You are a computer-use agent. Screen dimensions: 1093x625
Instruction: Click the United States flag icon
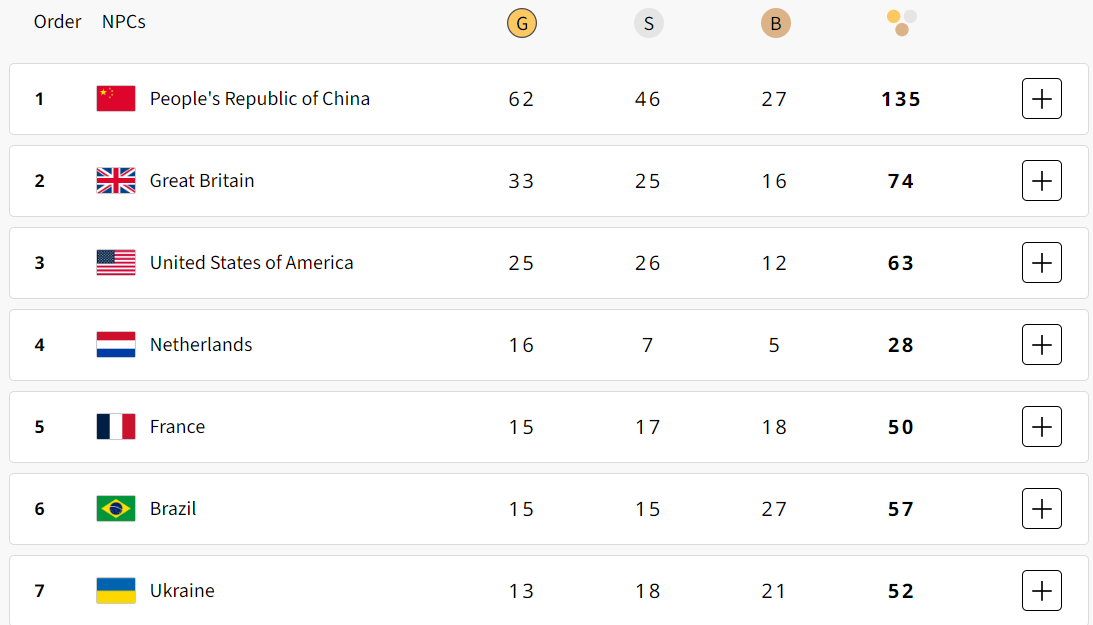coord(116,263)
